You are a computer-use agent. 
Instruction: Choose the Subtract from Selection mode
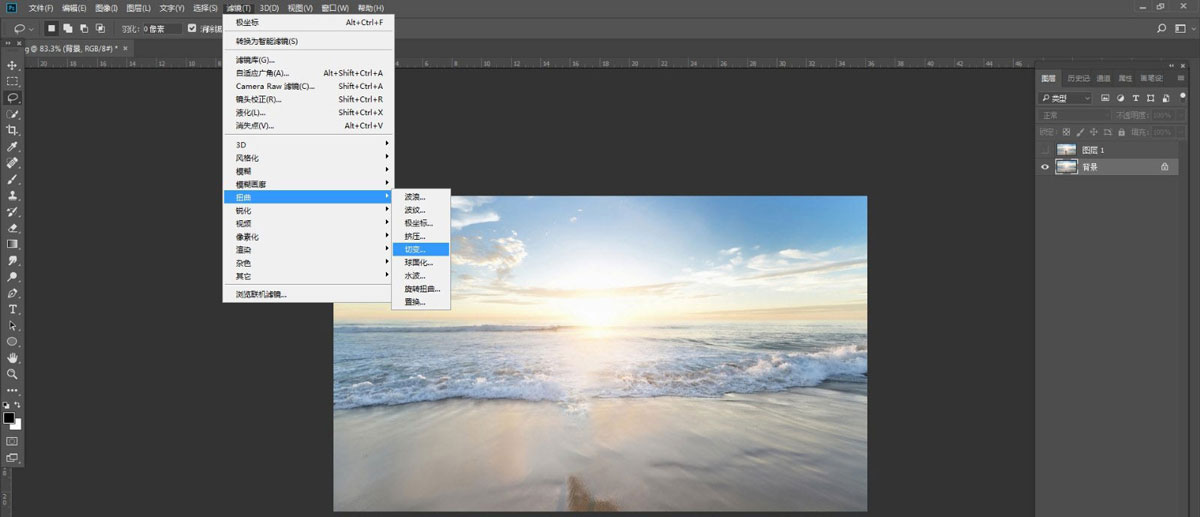[x=84, y=29]
